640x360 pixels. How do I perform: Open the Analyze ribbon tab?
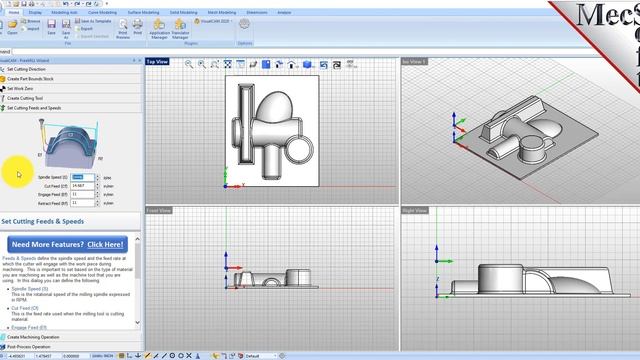tap(284, 12)
